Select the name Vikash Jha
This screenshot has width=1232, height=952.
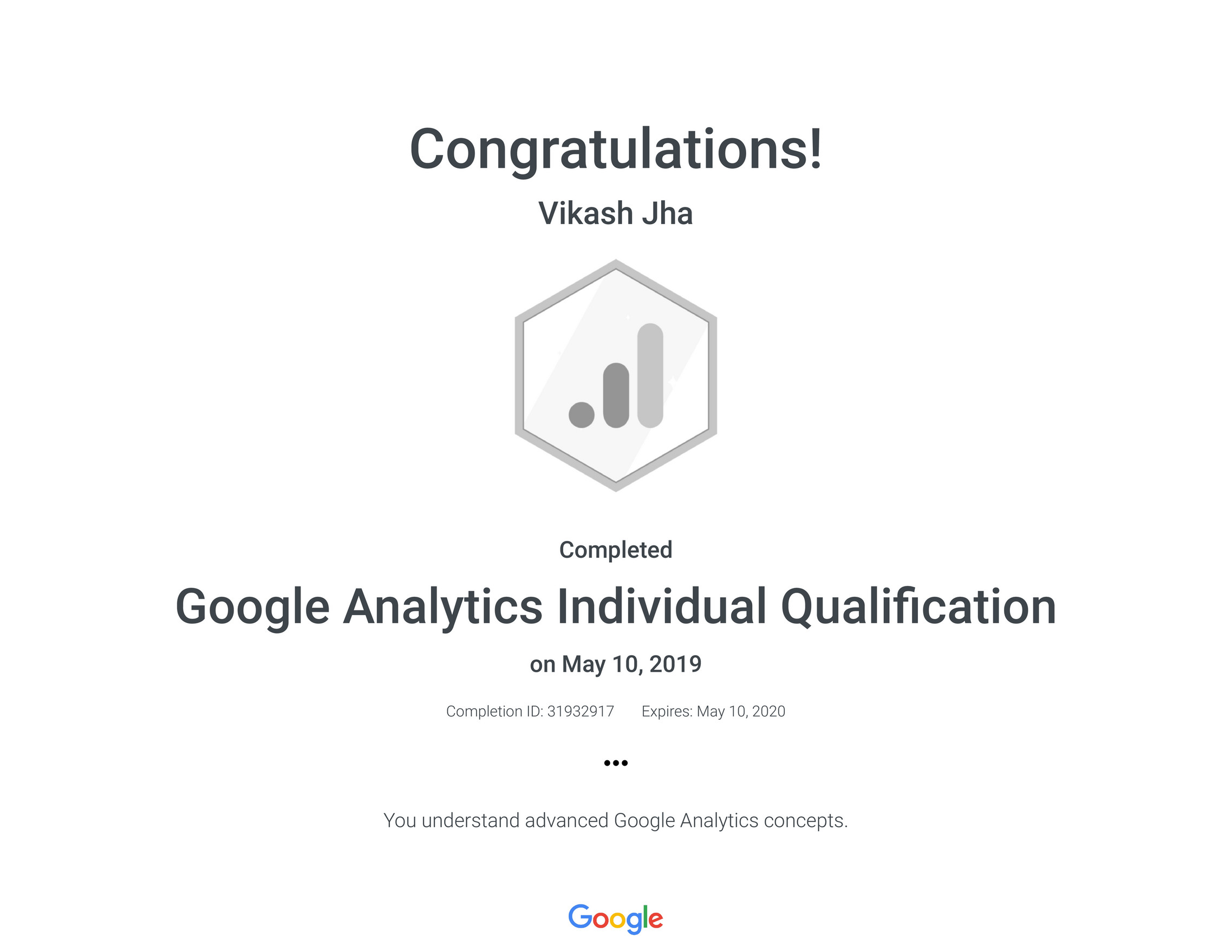click(615, 214)
